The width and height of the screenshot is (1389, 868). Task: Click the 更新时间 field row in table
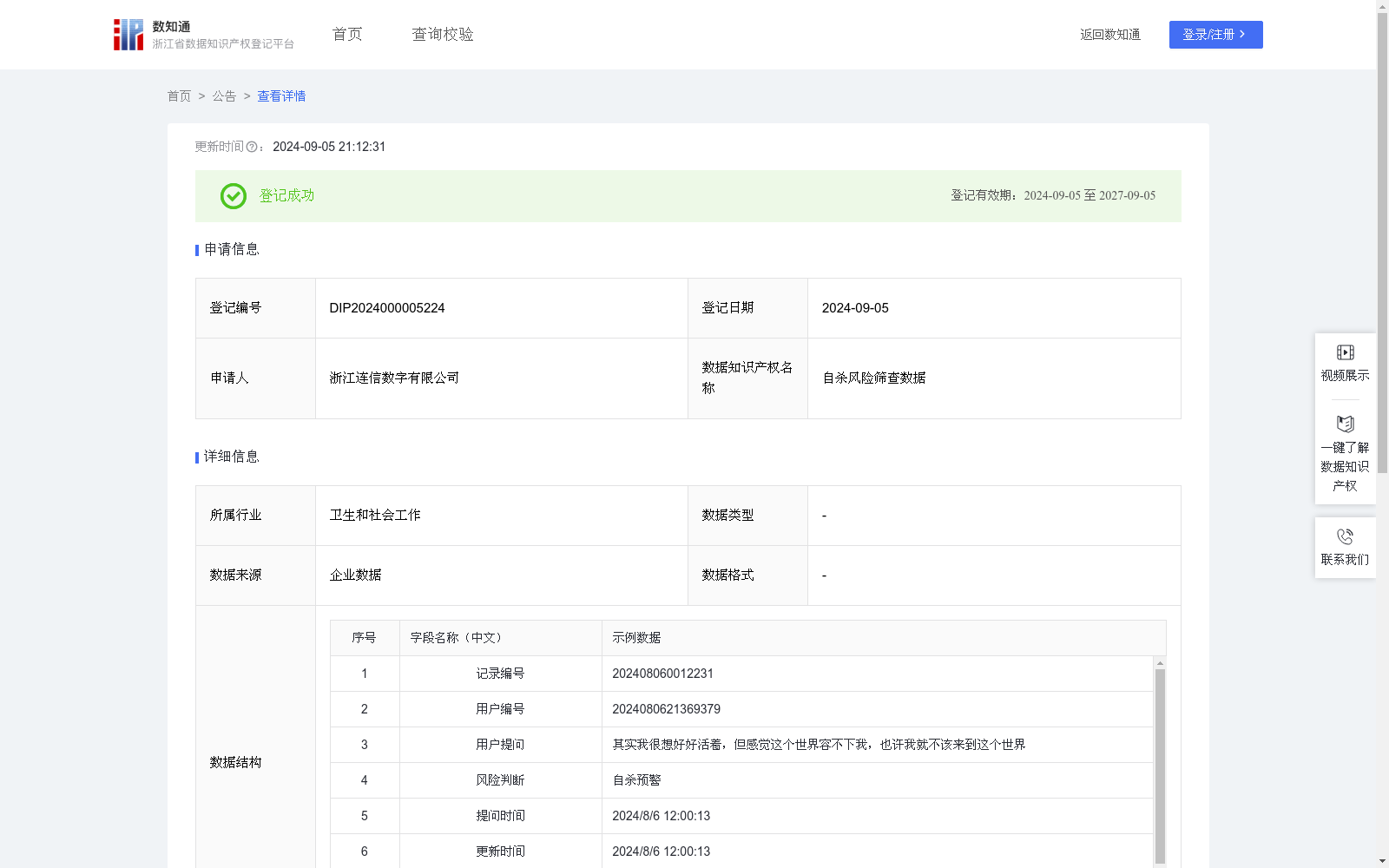741,852
